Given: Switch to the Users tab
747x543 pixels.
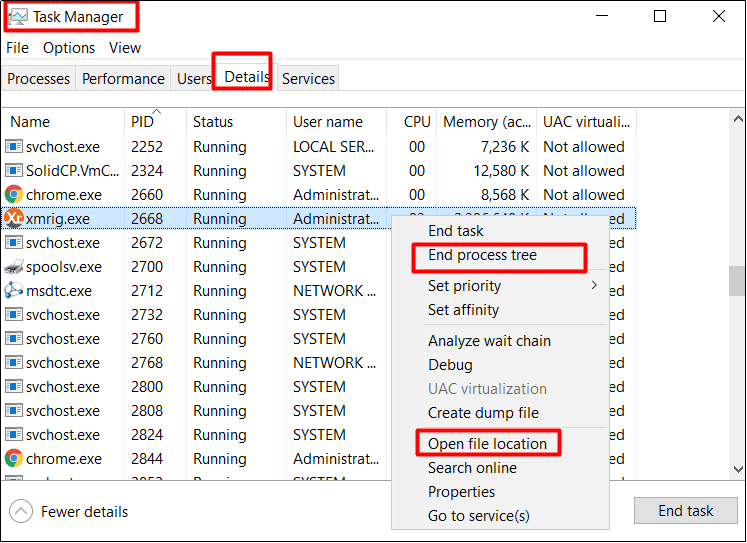Looking at the screenshot, I should pyautogui.click(x=193, y=79).
